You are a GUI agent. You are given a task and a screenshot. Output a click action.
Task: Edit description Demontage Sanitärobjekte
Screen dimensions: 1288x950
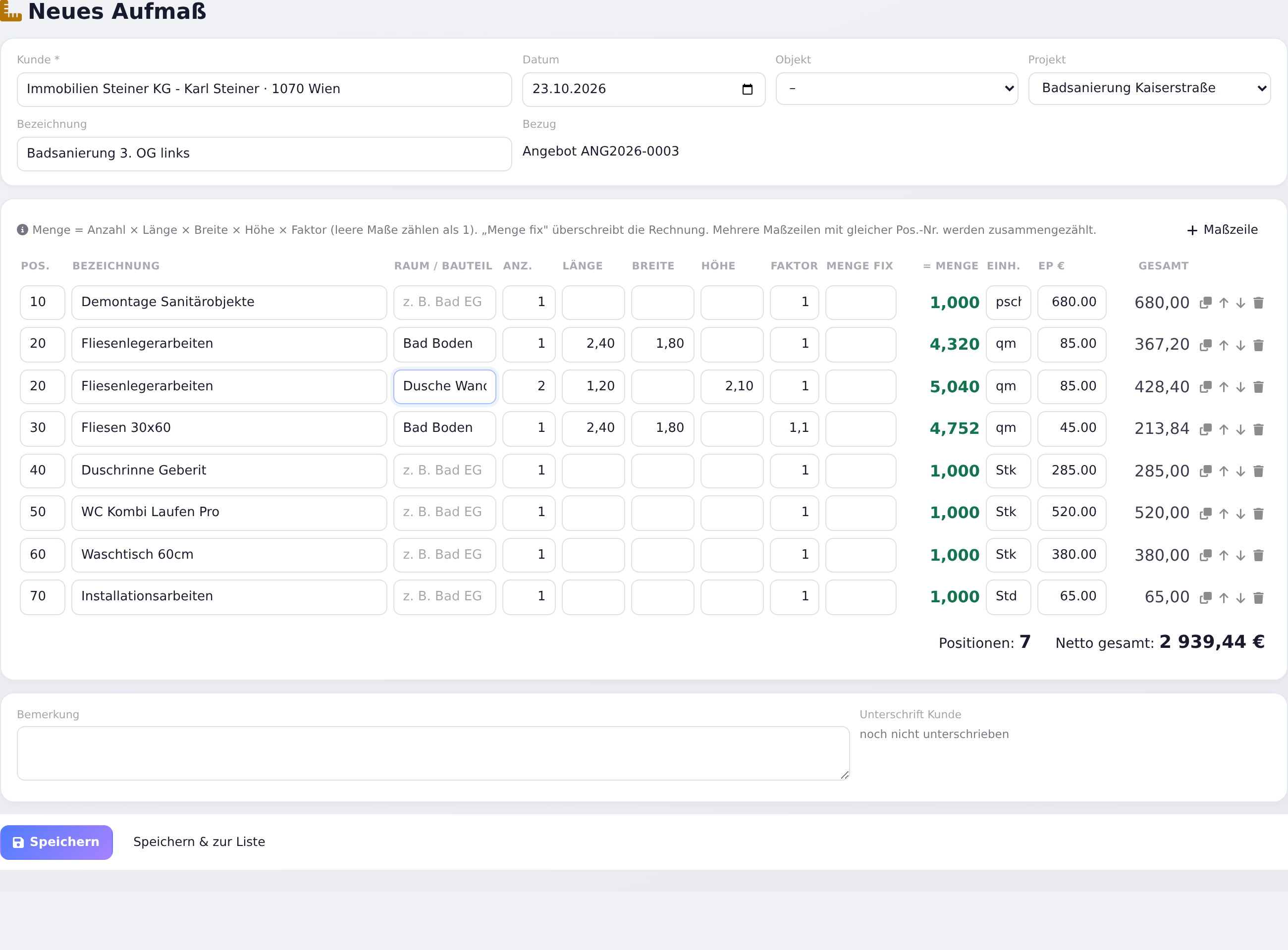tap(229, 303)
